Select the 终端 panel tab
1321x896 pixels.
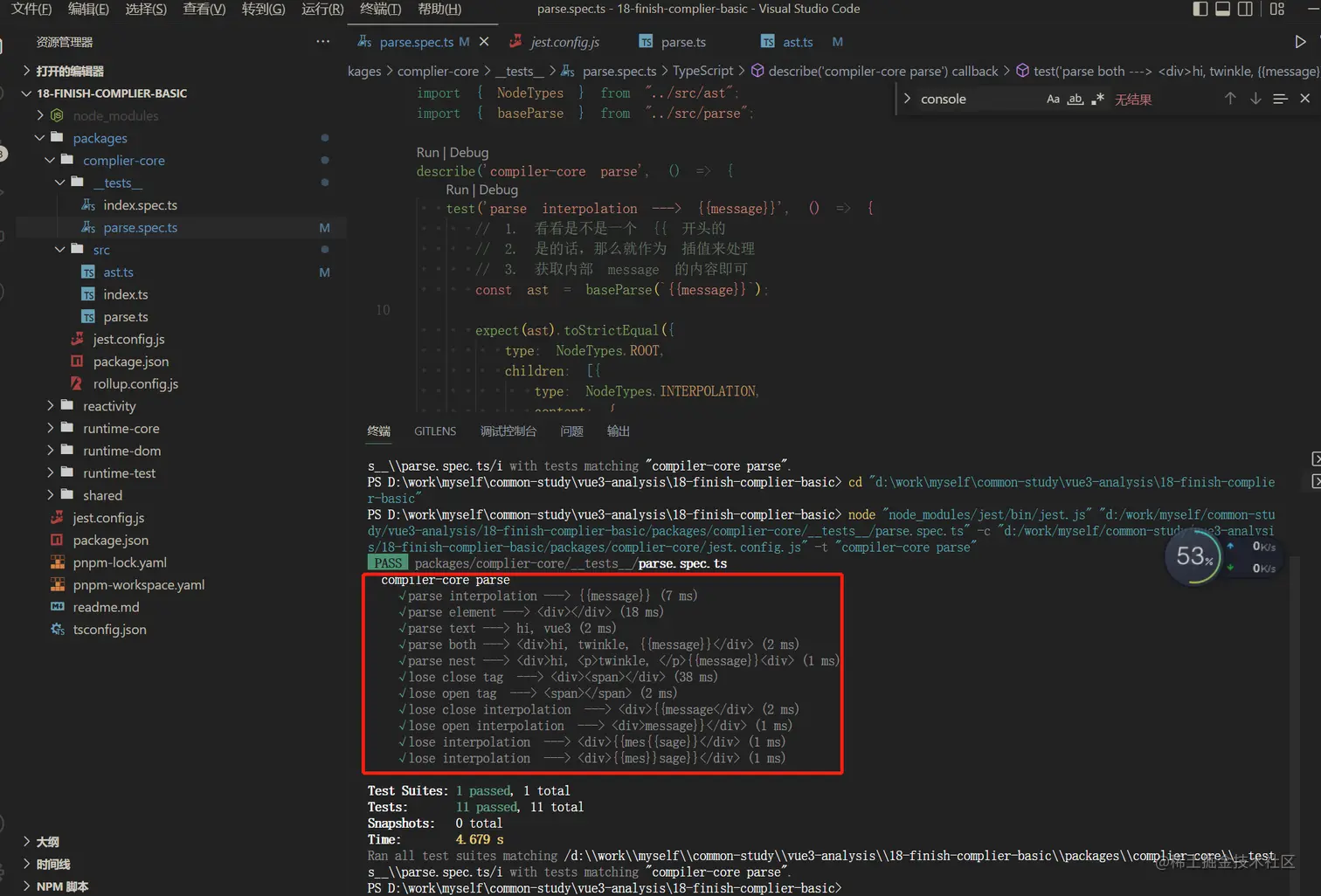pyautogui.click(x=379, y=431)
